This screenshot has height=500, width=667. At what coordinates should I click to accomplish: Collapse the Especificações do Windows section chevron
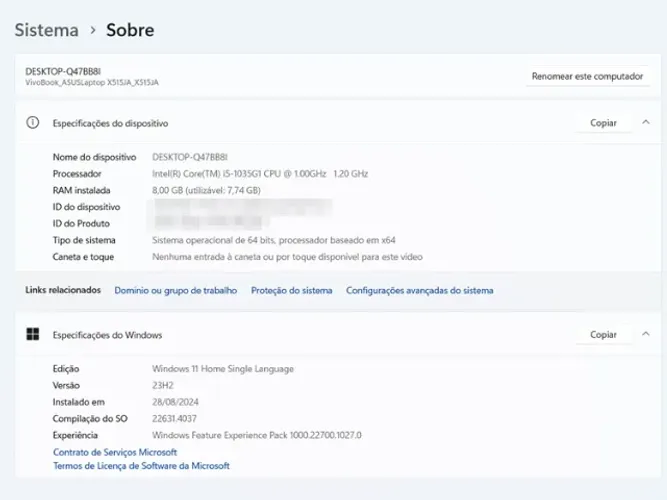point(646,334)
